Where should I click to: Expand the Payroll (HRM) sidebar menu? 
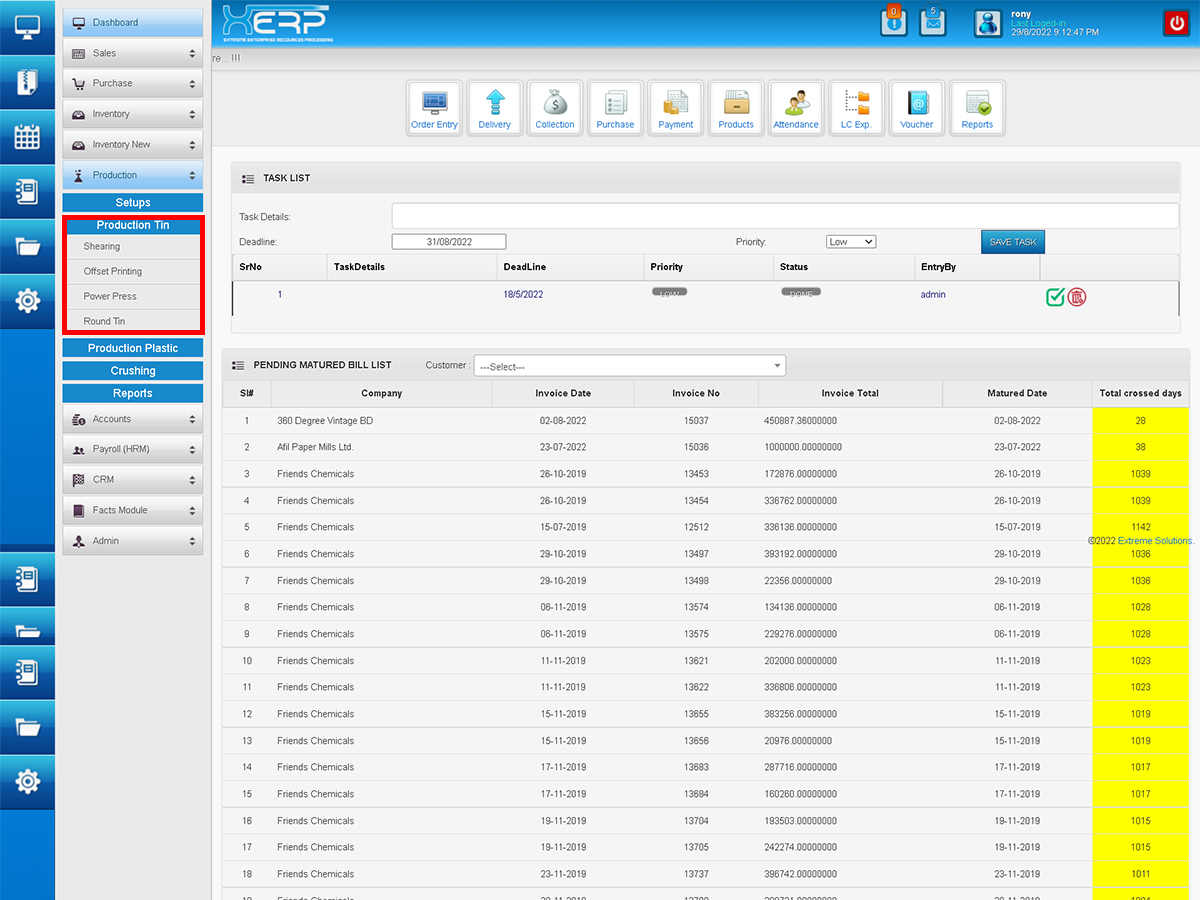(x=133, y=450)
